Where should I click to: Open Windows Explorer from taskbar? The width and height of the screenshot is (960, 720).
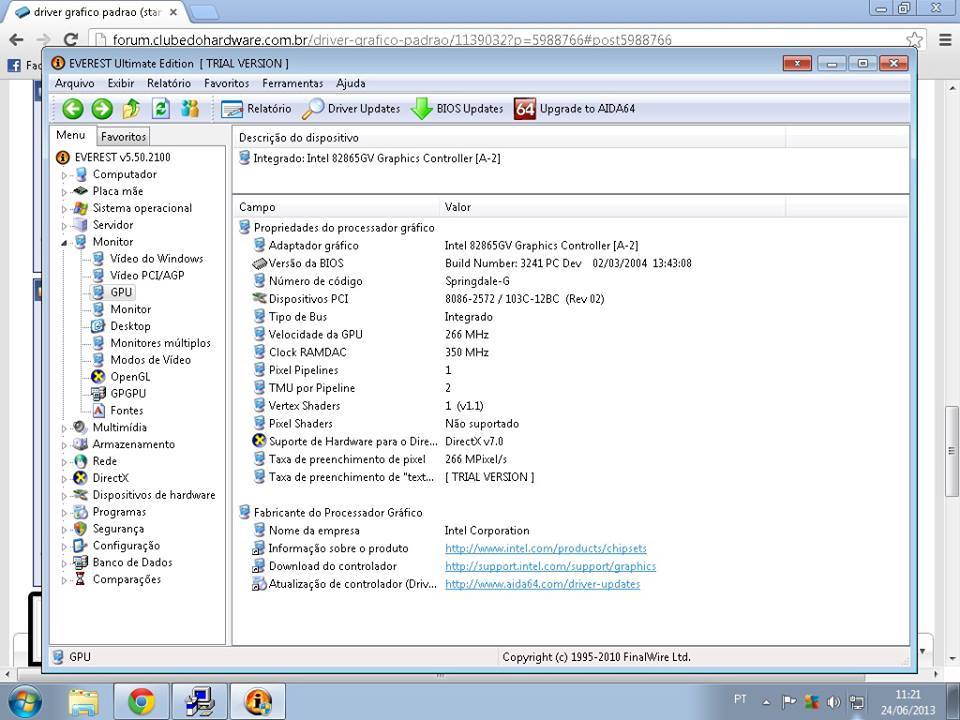pos(83,702)
